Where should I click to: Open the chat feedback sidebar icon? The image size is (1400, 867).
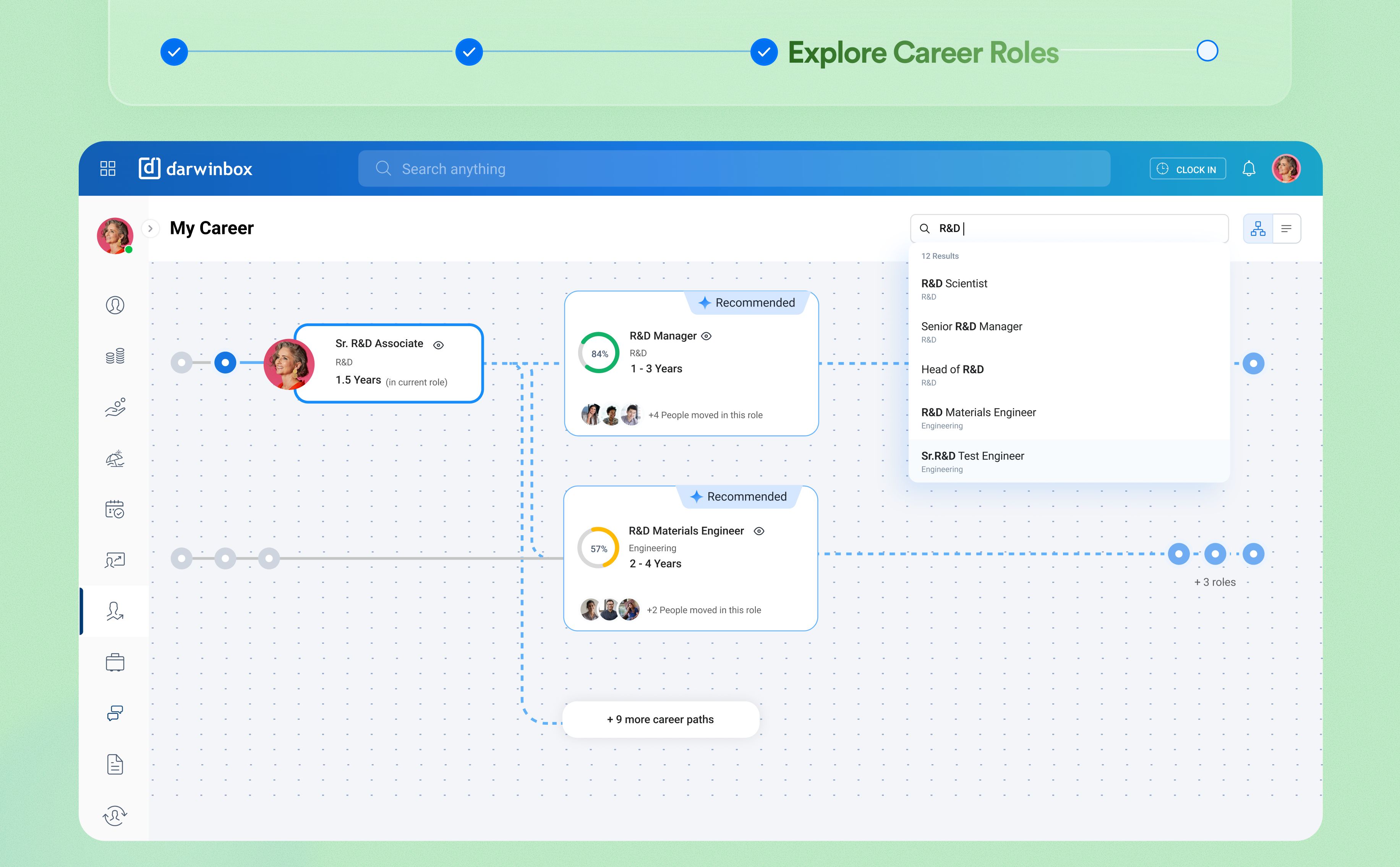pyautogui.click(x=115, y=713)
